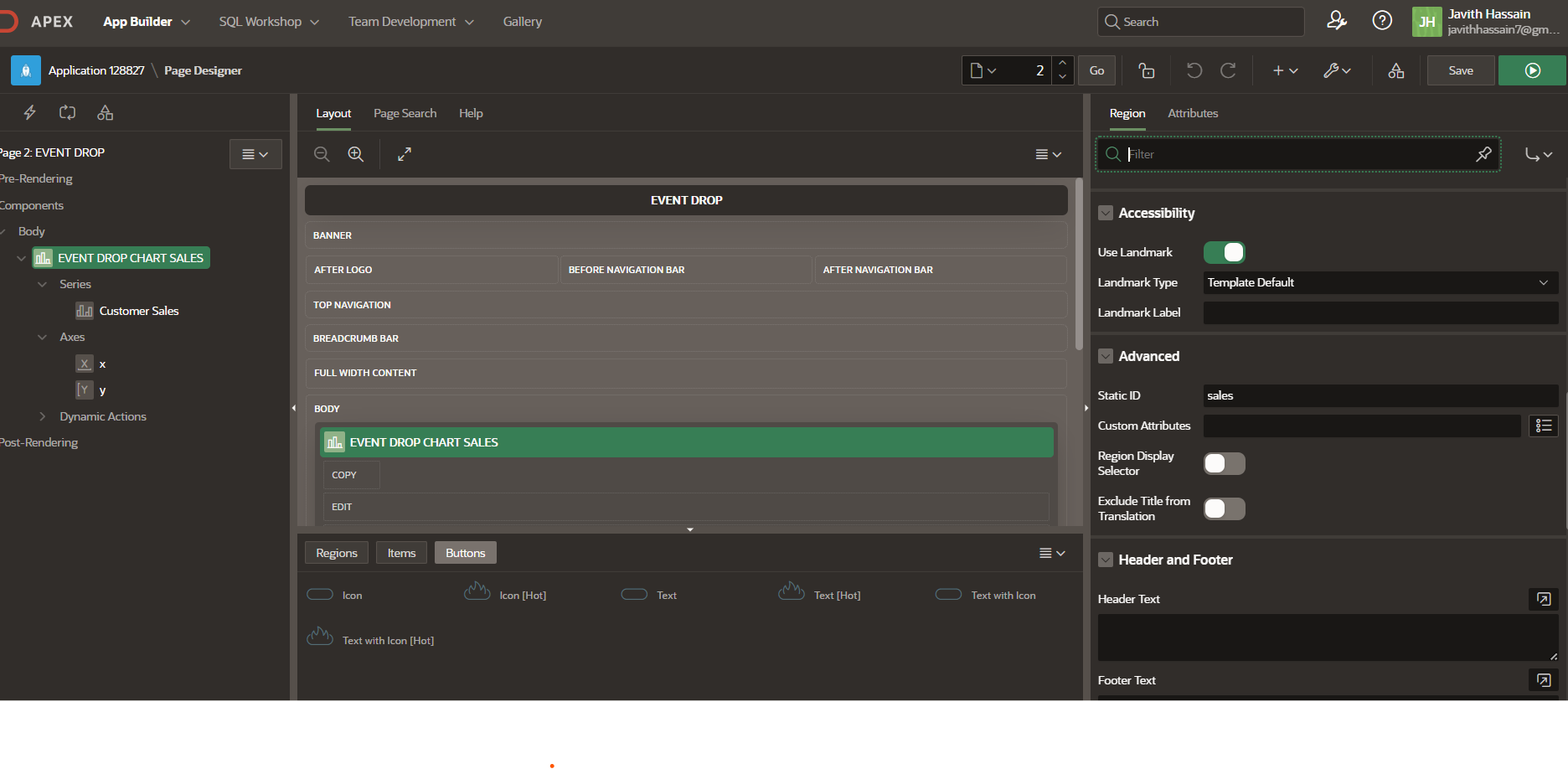Switch to the Page Search tab
This screenshot has height=769, width=1568.
pyautogui.click(x=405, y=113)
